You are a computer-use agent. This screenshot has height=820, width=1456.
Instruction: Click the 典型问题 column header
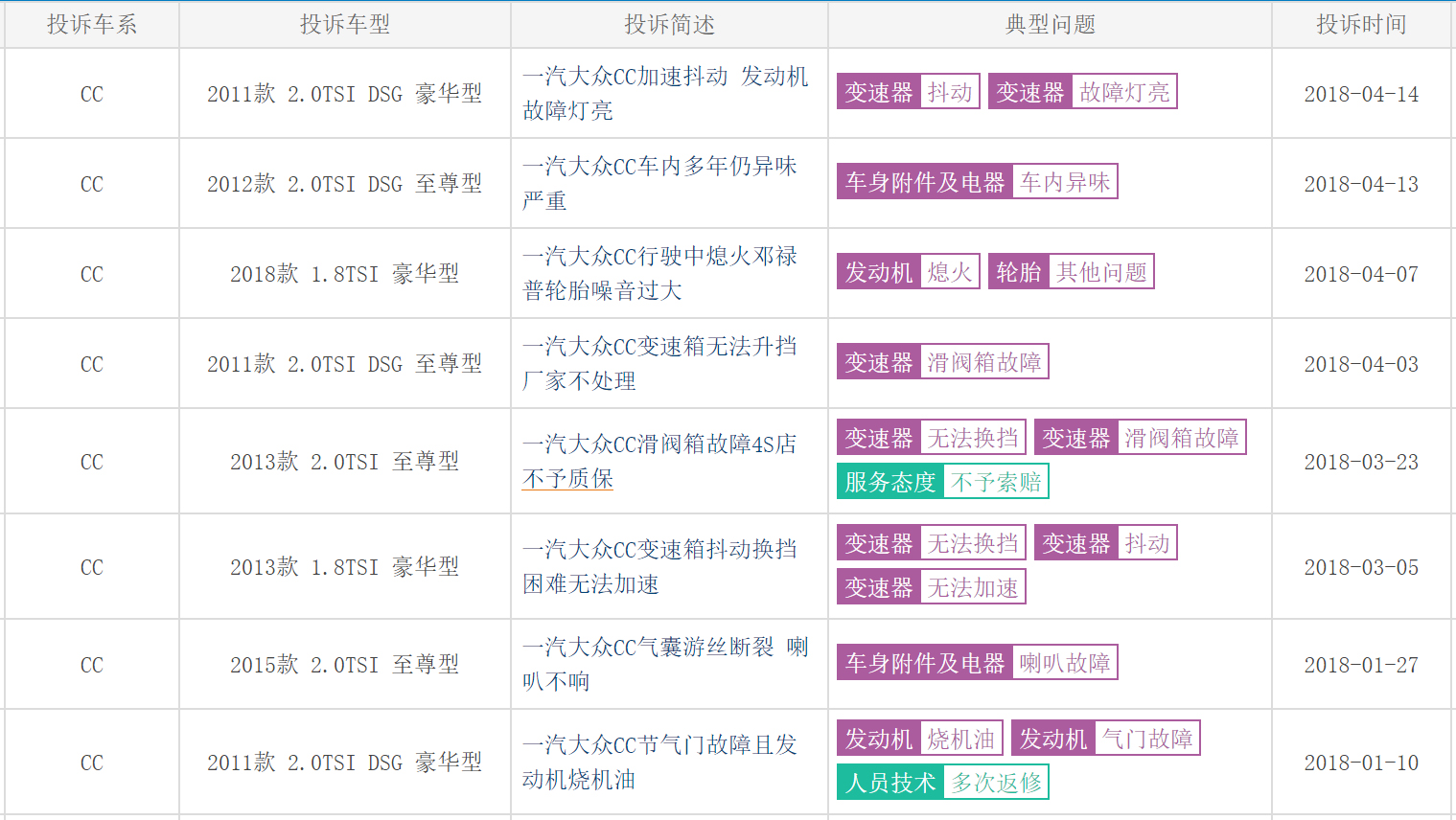(1051, 25)
